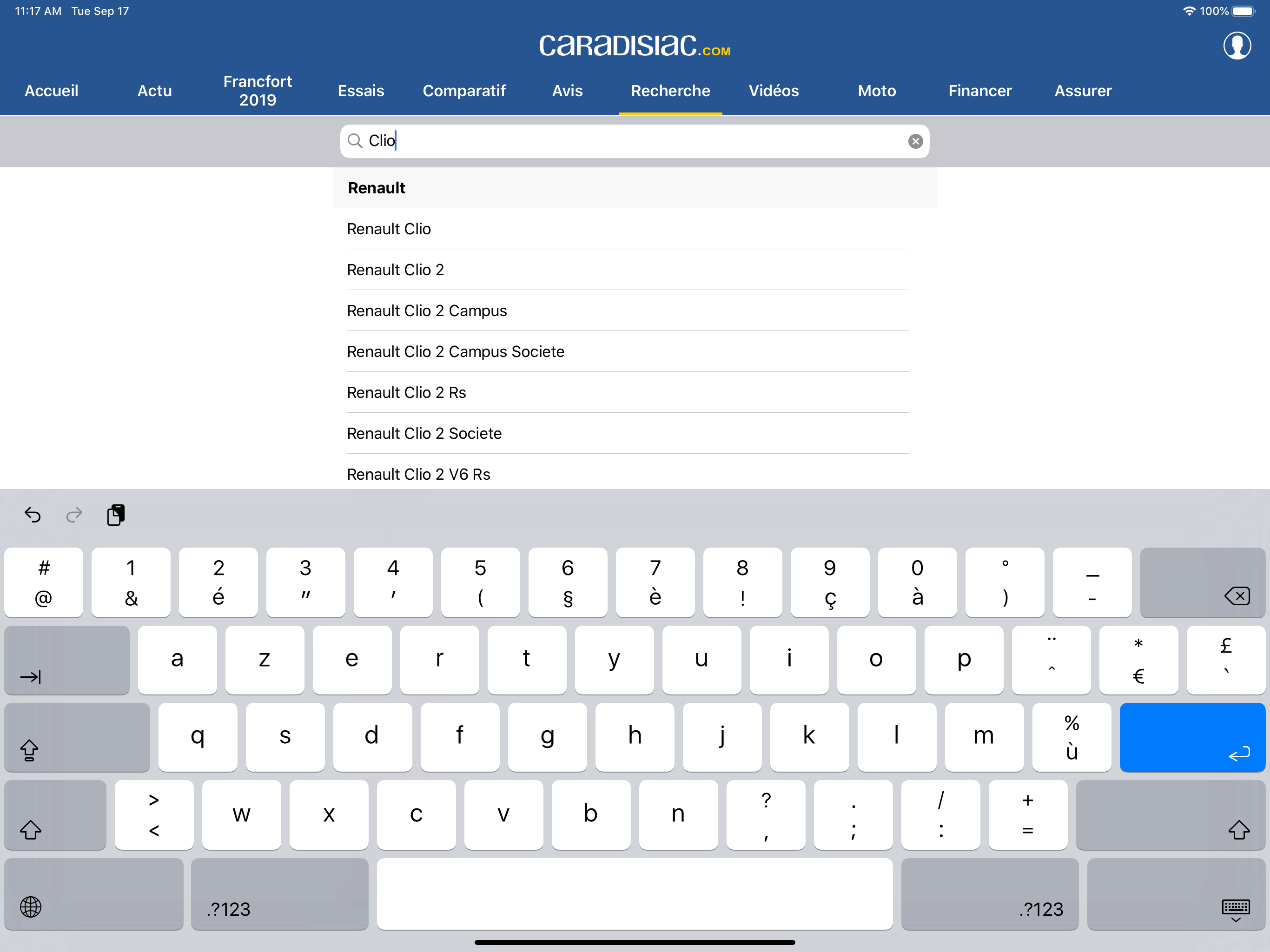Open the Assurer tab
Image resolution: width=1270 pixels, height=952 pixels.
(x=1083, y=91)
